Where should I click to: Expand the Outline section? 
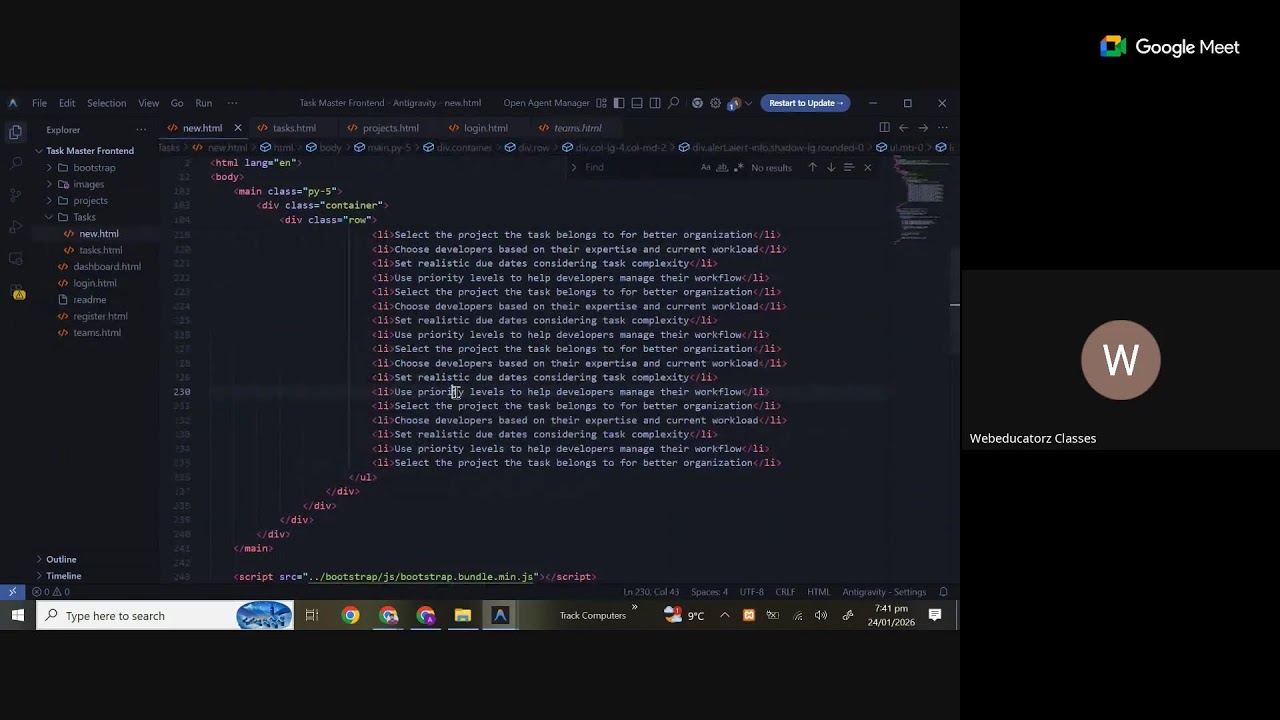point(39,560)
